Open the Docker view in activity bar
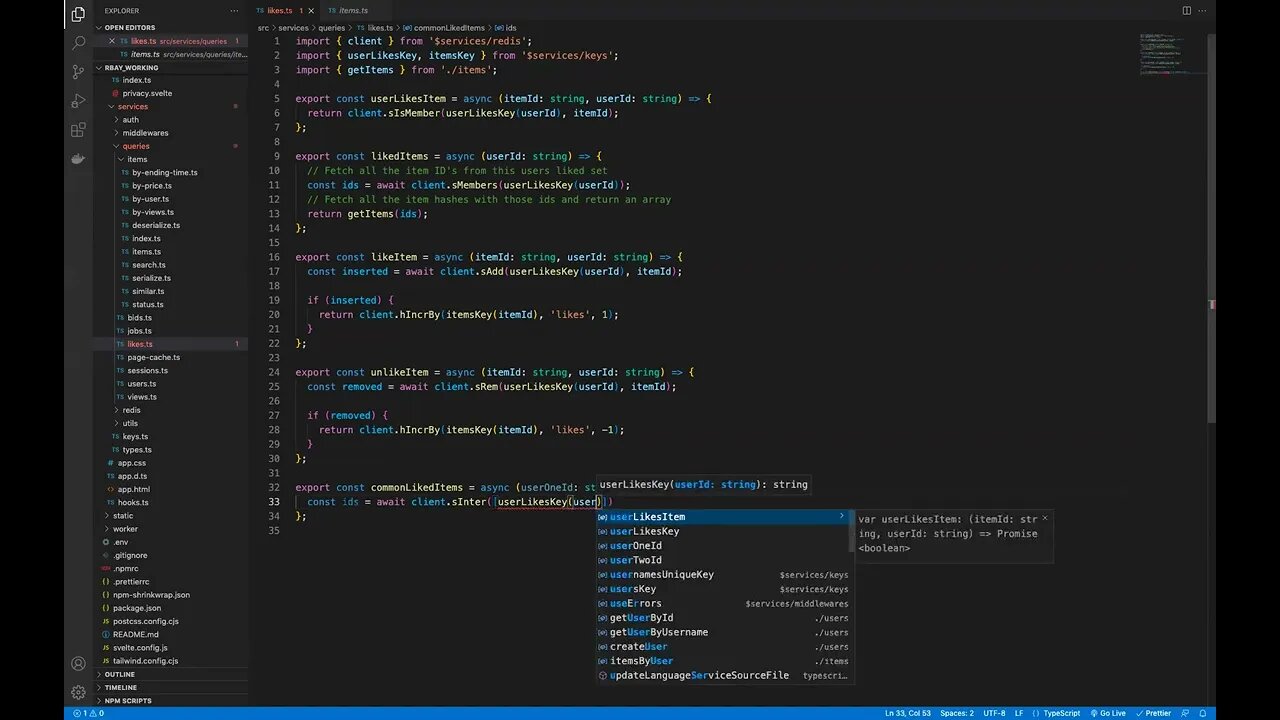This screenshot has height=720, width=1280. [x=78, y=159]
